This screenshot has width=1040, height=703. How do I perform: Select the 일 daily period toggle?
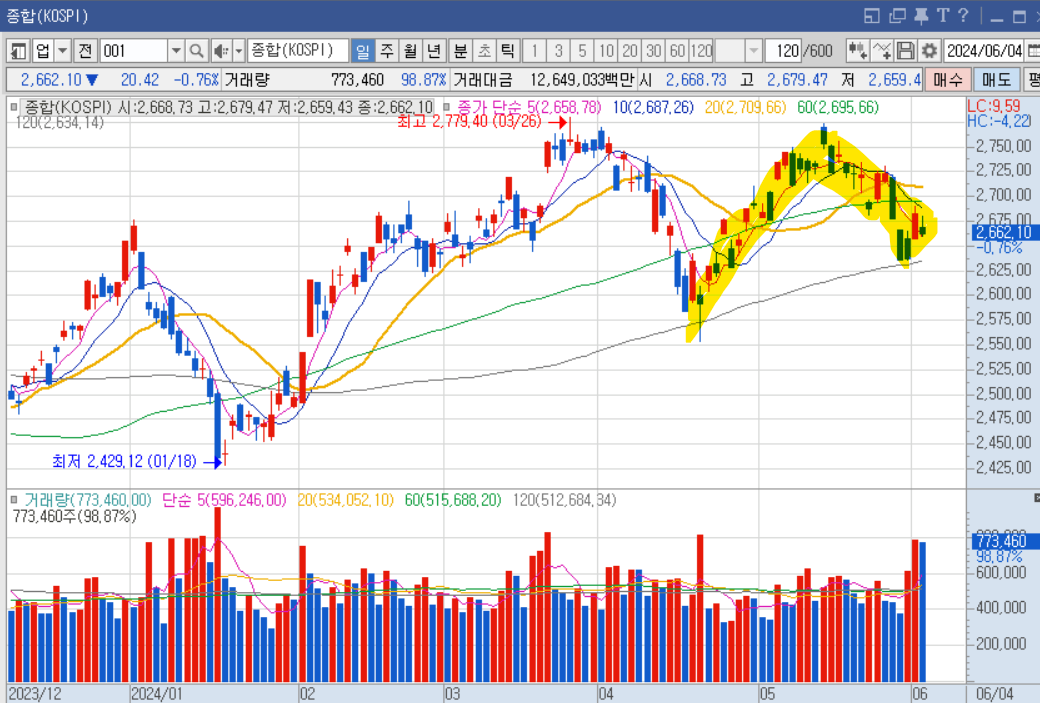tap(363, 50)
